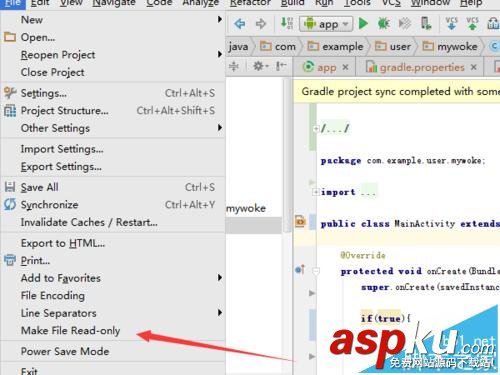Open Project Structure... menu entry

click(113, 111)
